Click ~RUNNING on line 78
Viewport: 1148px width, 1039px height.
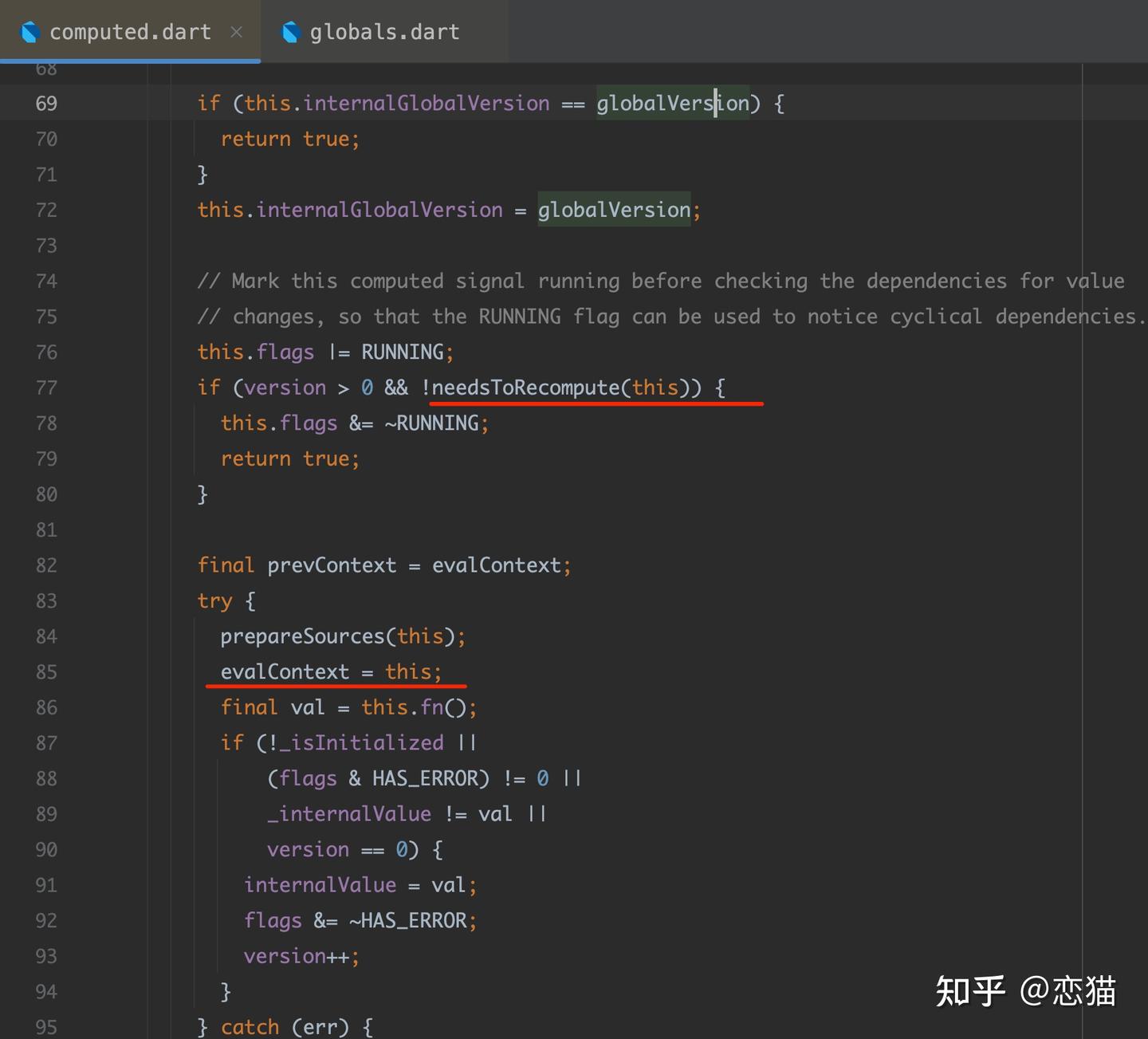pyautogui.click(x=431, y=423)
